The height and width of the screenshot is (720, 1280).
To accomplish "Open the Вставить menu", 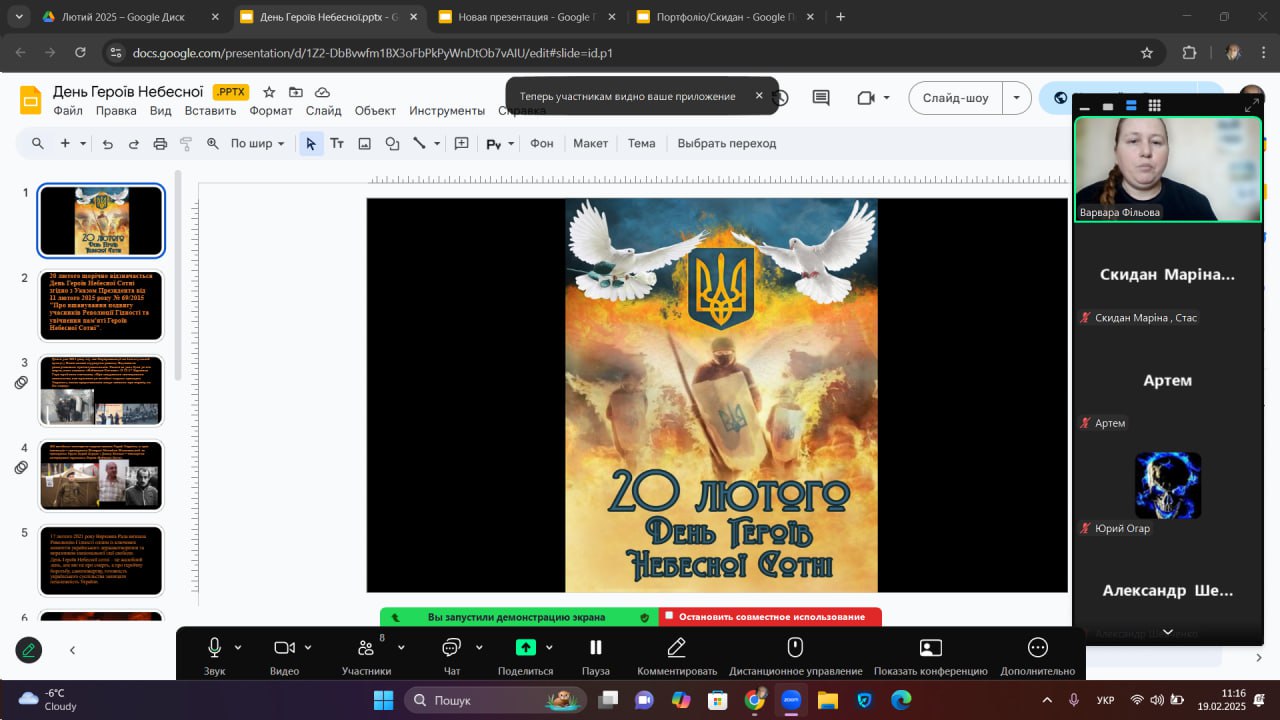I will 210,111.
